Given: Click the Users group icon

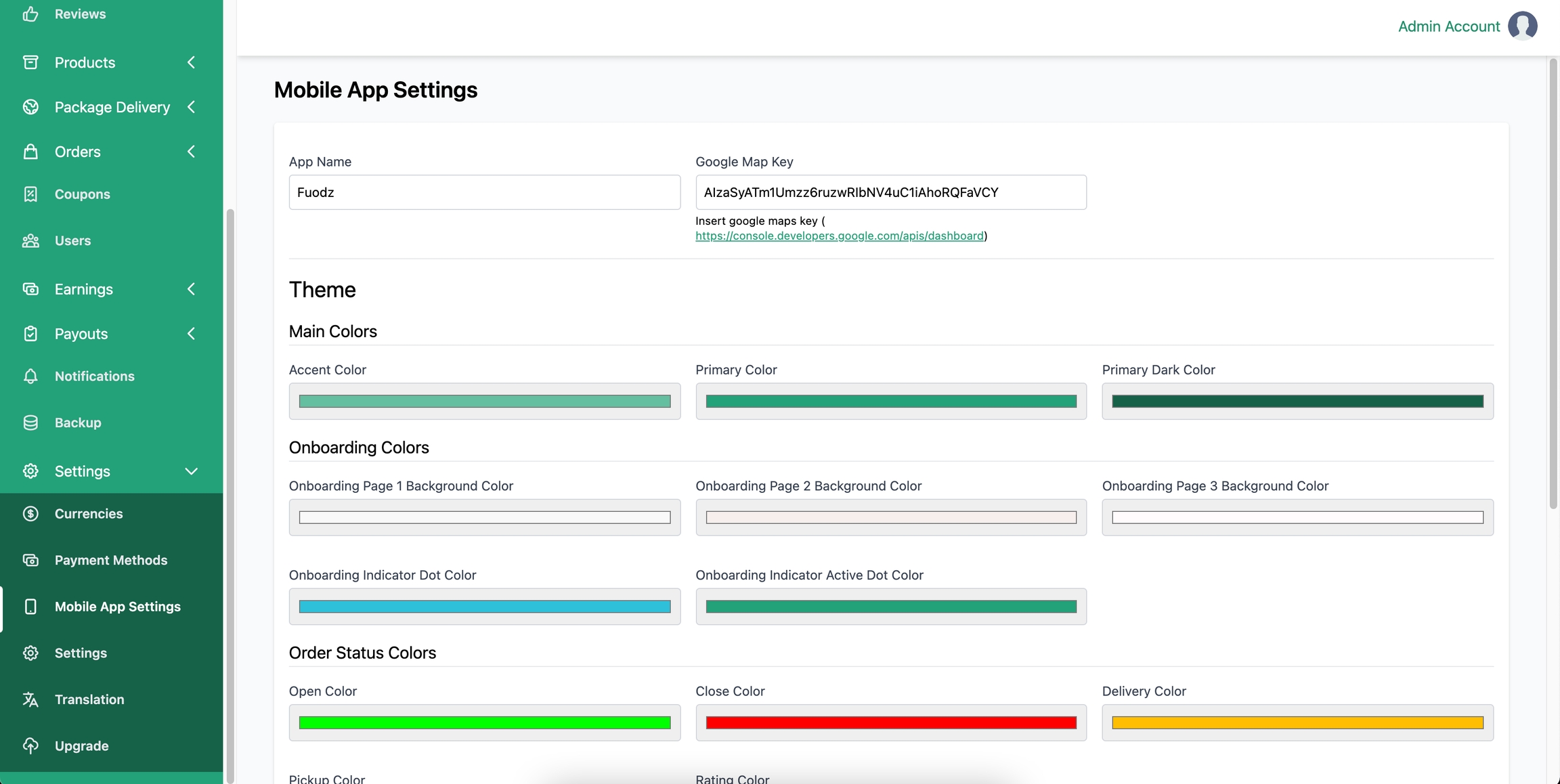Looking at the screenshot, I should pos(30,241).
